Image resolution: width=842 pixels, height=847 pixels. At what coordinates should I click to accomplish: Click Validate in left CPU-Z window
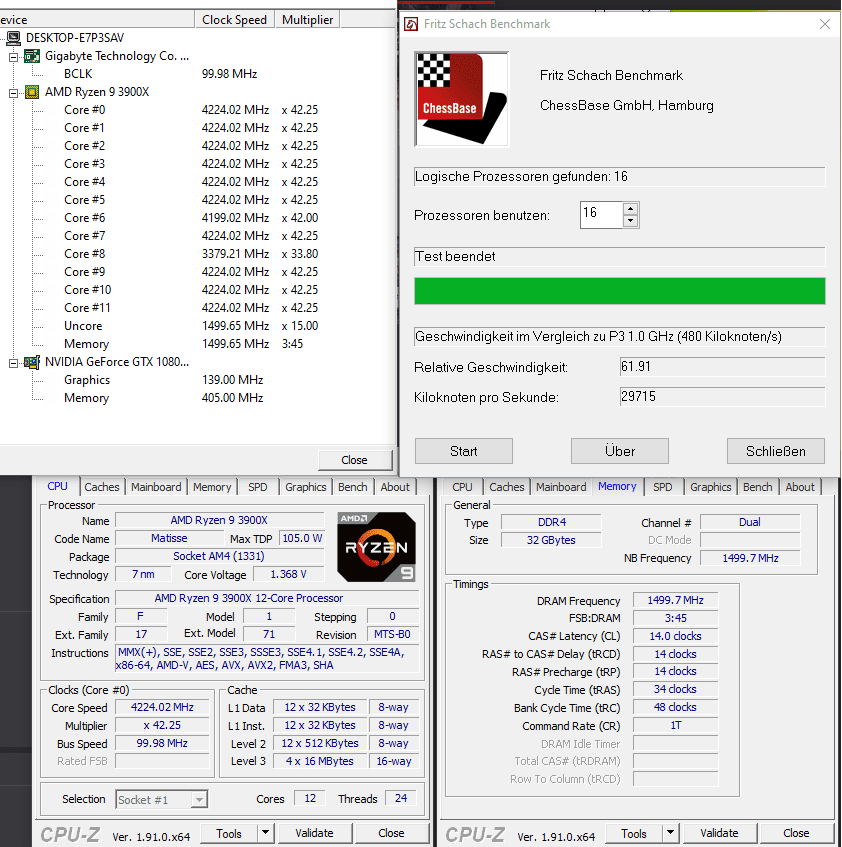314,833
